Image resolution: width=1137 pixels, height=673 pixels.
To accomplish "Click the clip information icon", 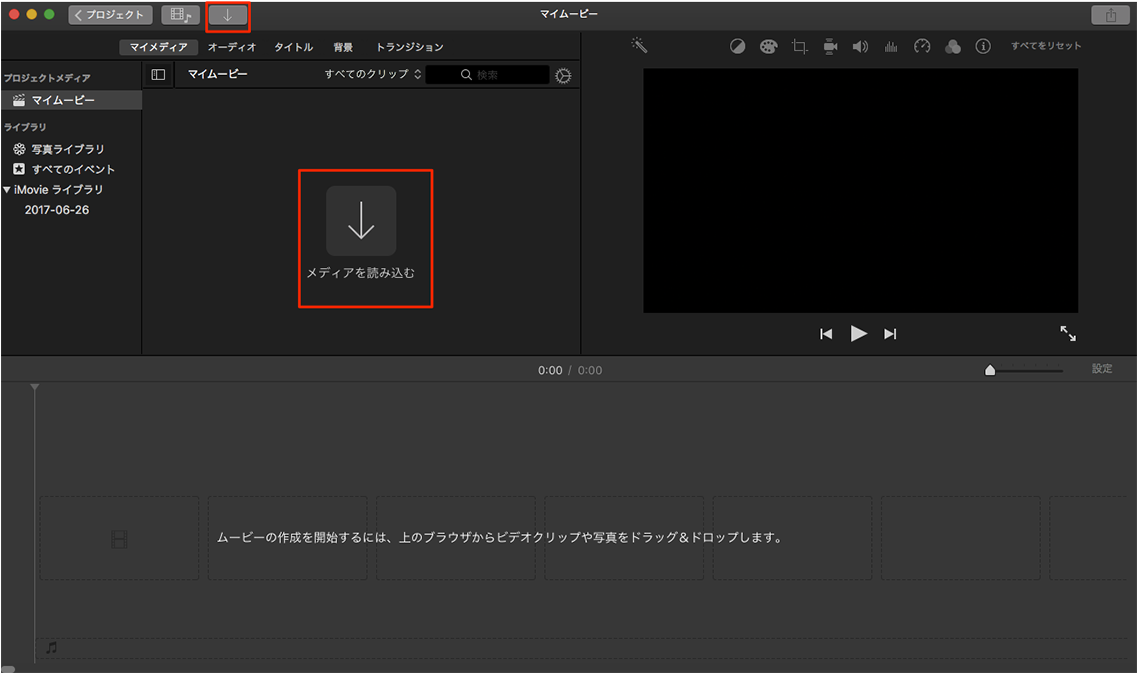I will (x=983, y=45).
